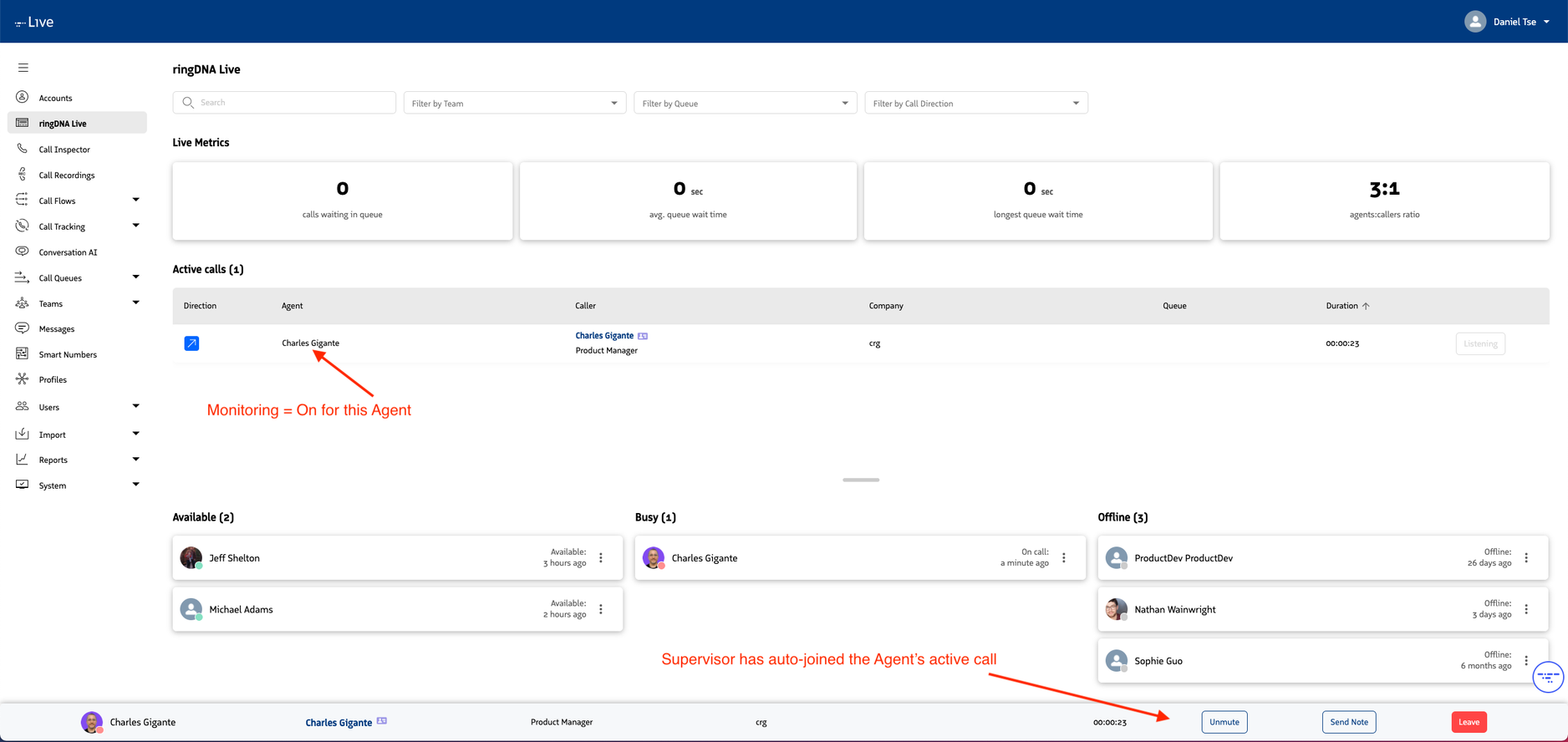Click the Search input field
Image resolution: width=1568 pixels, height=742 pixels.
284,103
